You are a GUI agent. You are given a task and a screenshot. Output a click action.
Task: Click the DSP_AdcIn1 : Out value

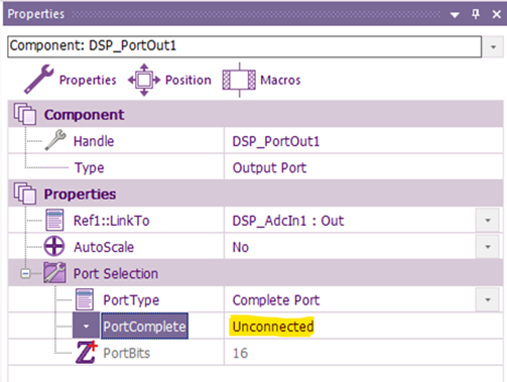[288, 221]
